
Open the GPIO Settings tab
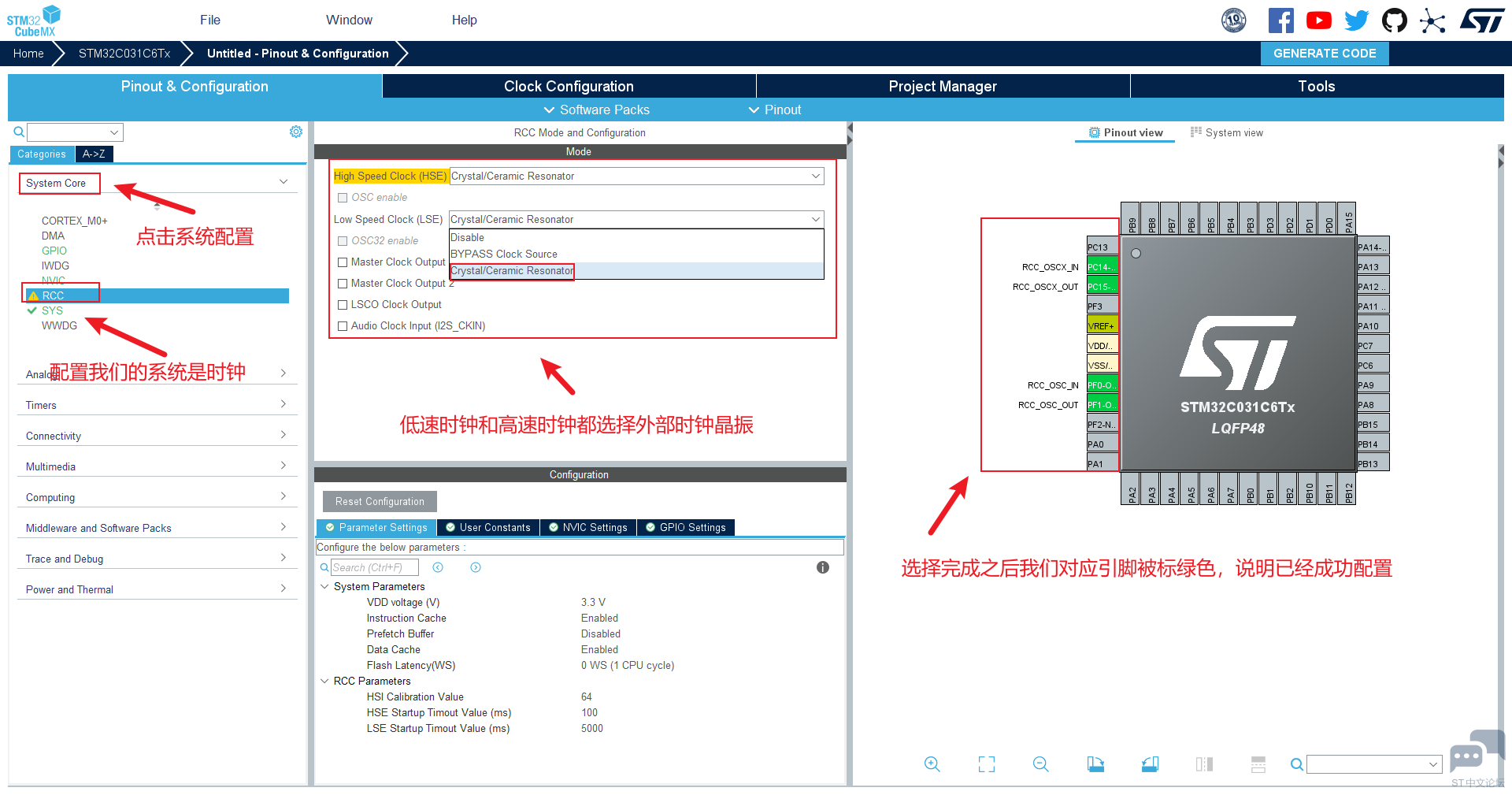686,528
